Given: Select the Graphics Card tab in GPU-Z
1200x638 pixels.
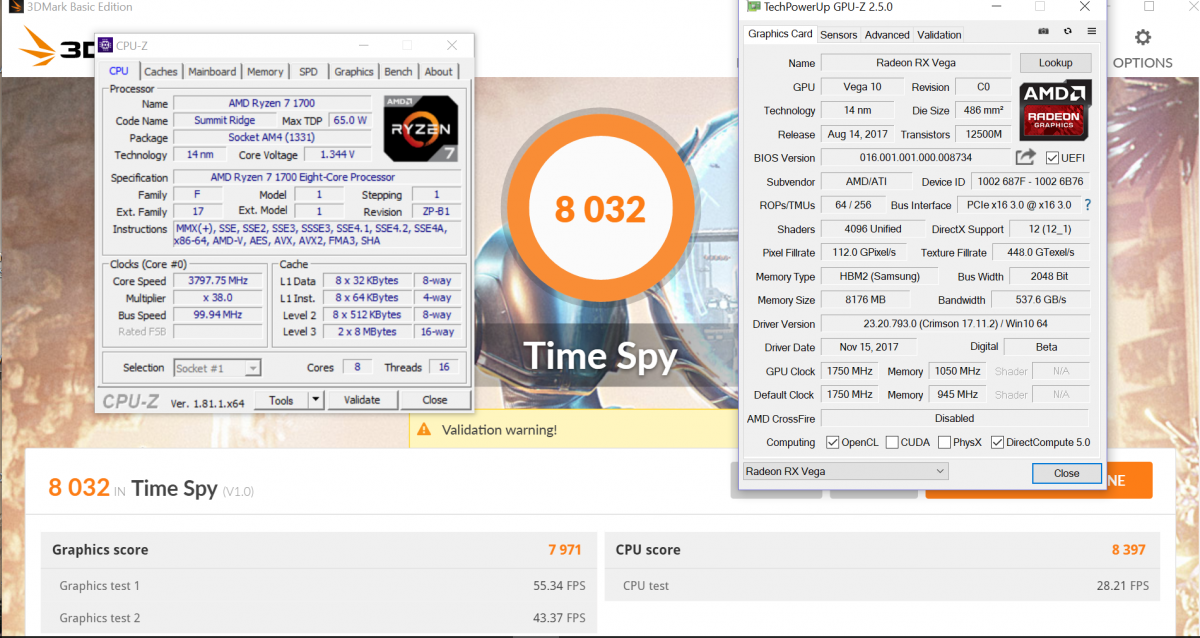Looking at the screenshot, I should (780, 33).
